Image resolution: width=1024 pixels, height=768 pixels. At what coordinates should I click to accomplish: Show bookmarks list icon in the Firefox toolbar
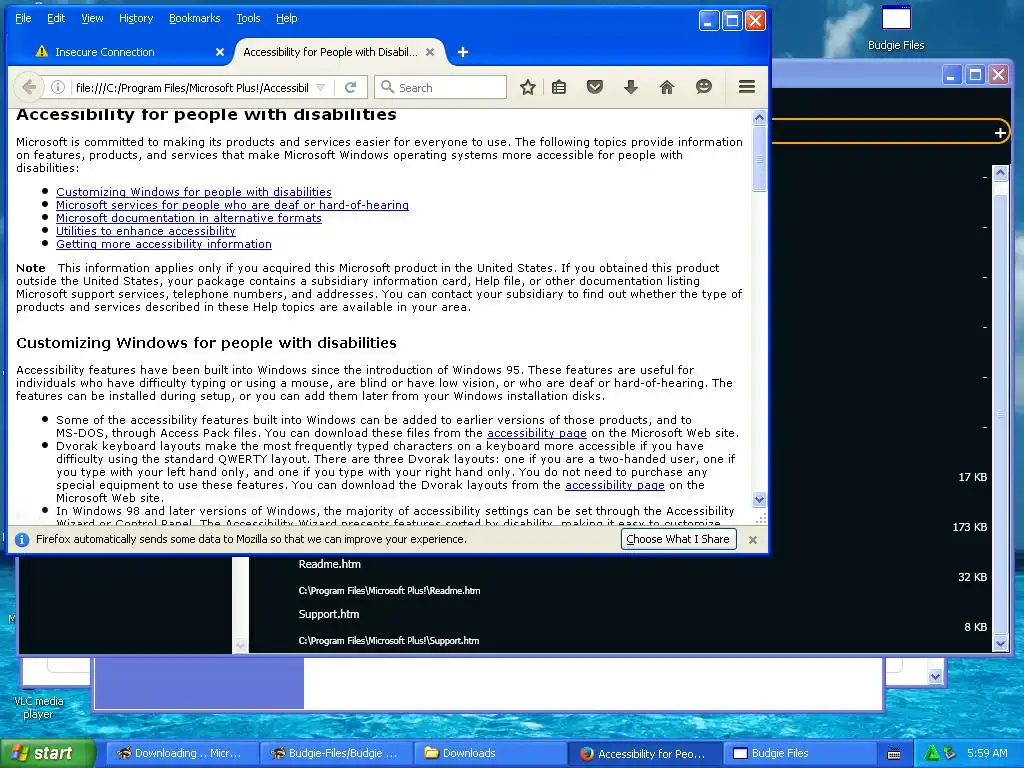(559, 88)
